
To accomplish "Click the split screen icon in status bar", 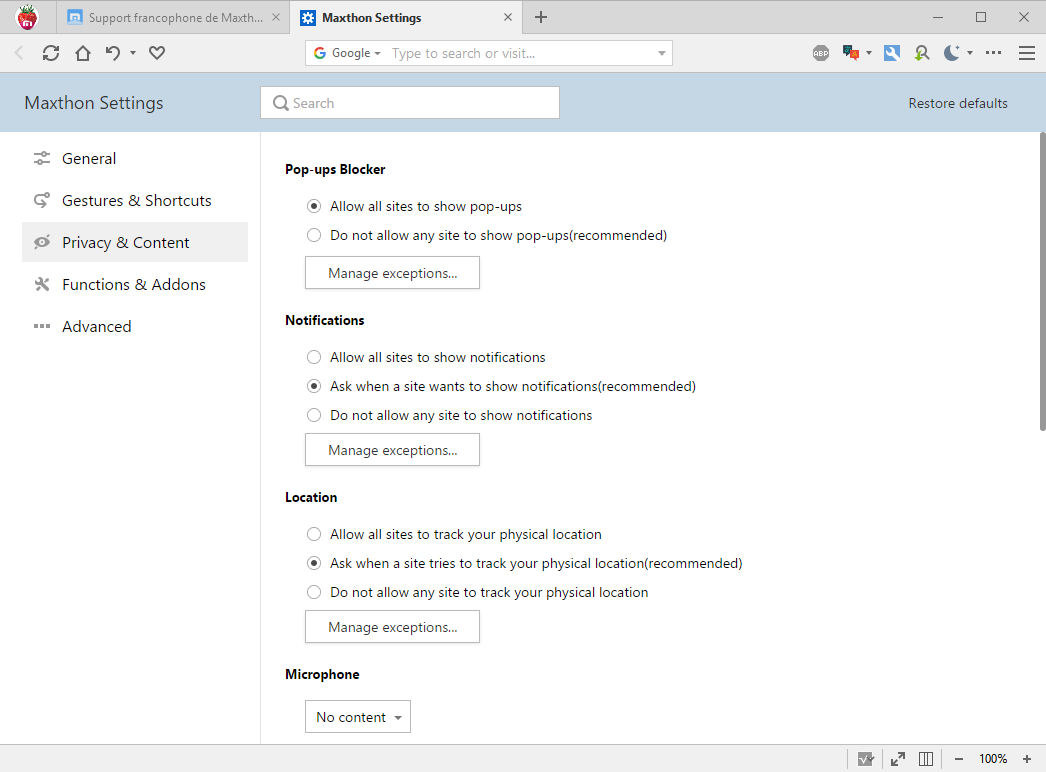I will click(x=926, y=759).
